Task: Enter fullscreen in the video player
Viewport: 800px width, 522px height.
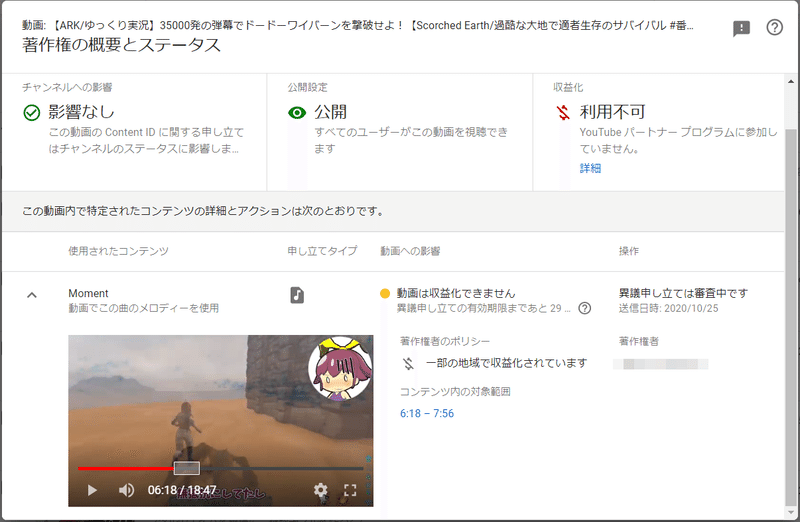Action: 350,490
